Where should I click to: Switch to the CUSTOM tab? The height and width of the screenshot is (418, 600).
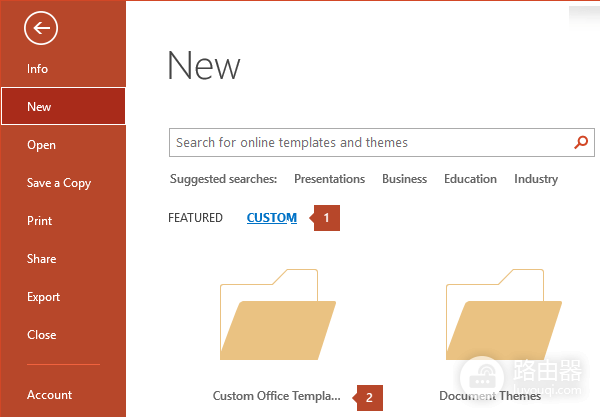pos(272,218)
